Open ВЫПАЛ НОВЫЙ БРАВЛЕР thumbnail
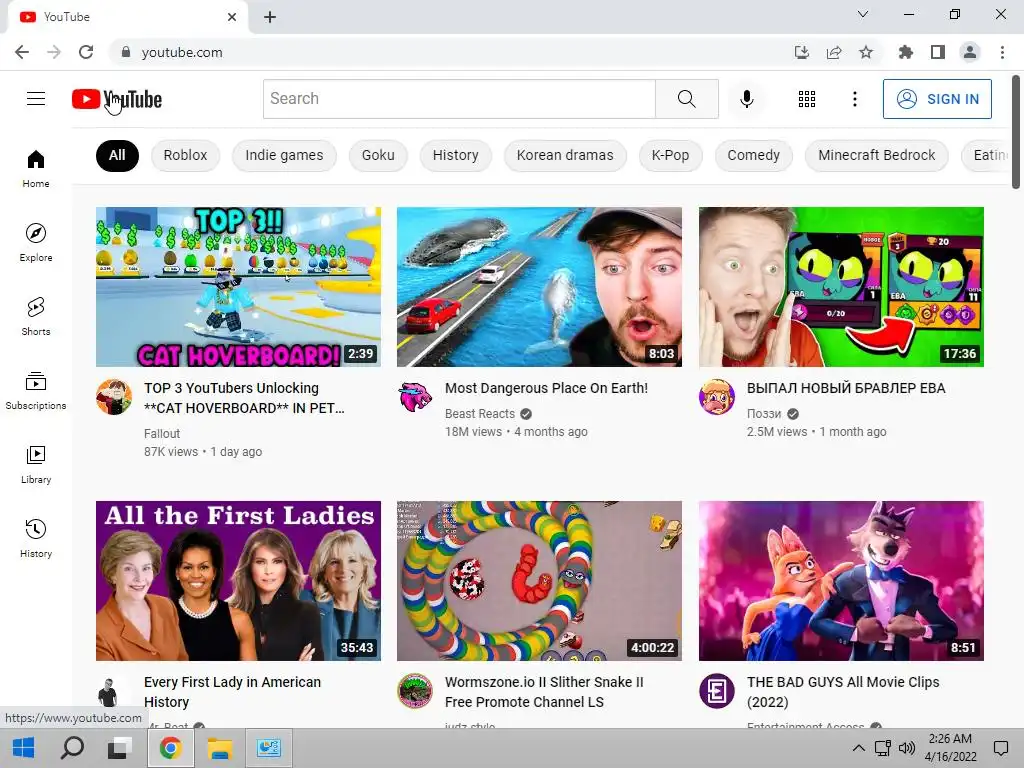This screenshot has height=768, width=1024. [841, 287]
